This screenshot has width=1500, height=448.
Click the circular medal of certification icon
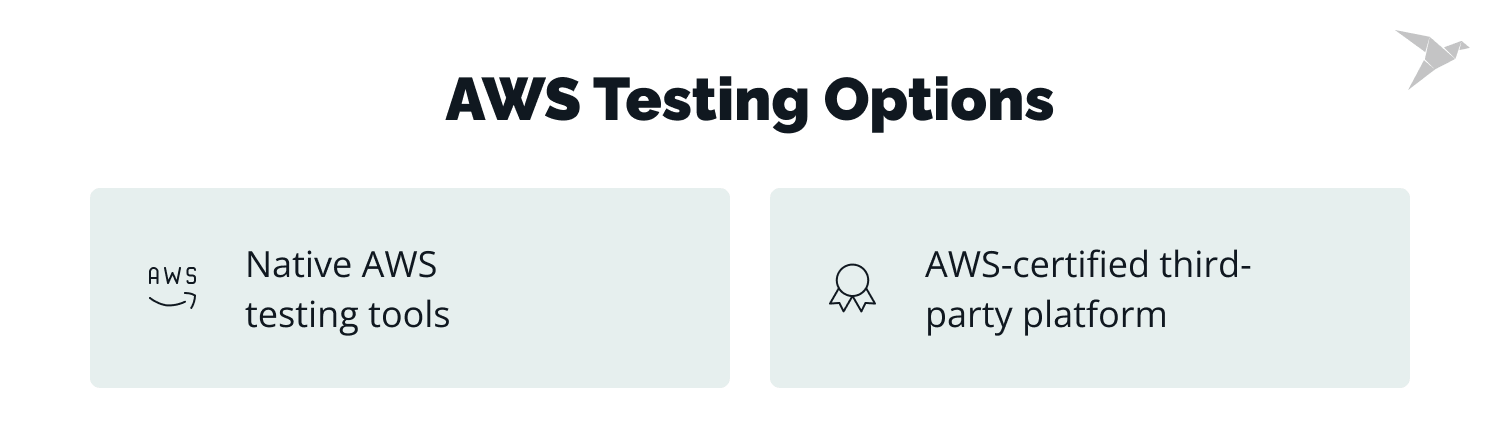click(852, 278)
